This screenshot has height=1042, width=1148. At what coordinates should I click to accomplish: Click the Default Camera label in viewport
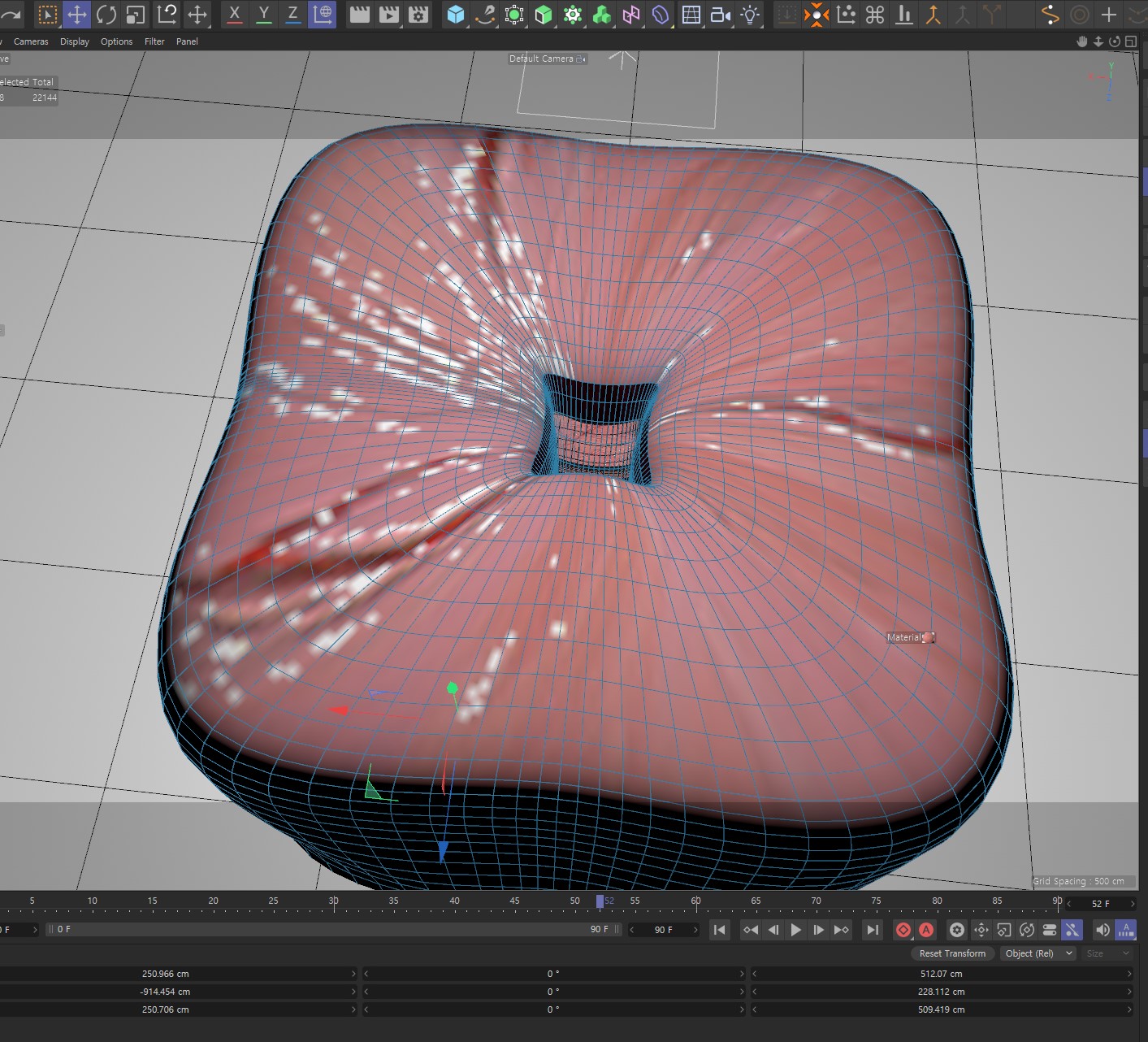pyautogui.click(x=541, y=59)
